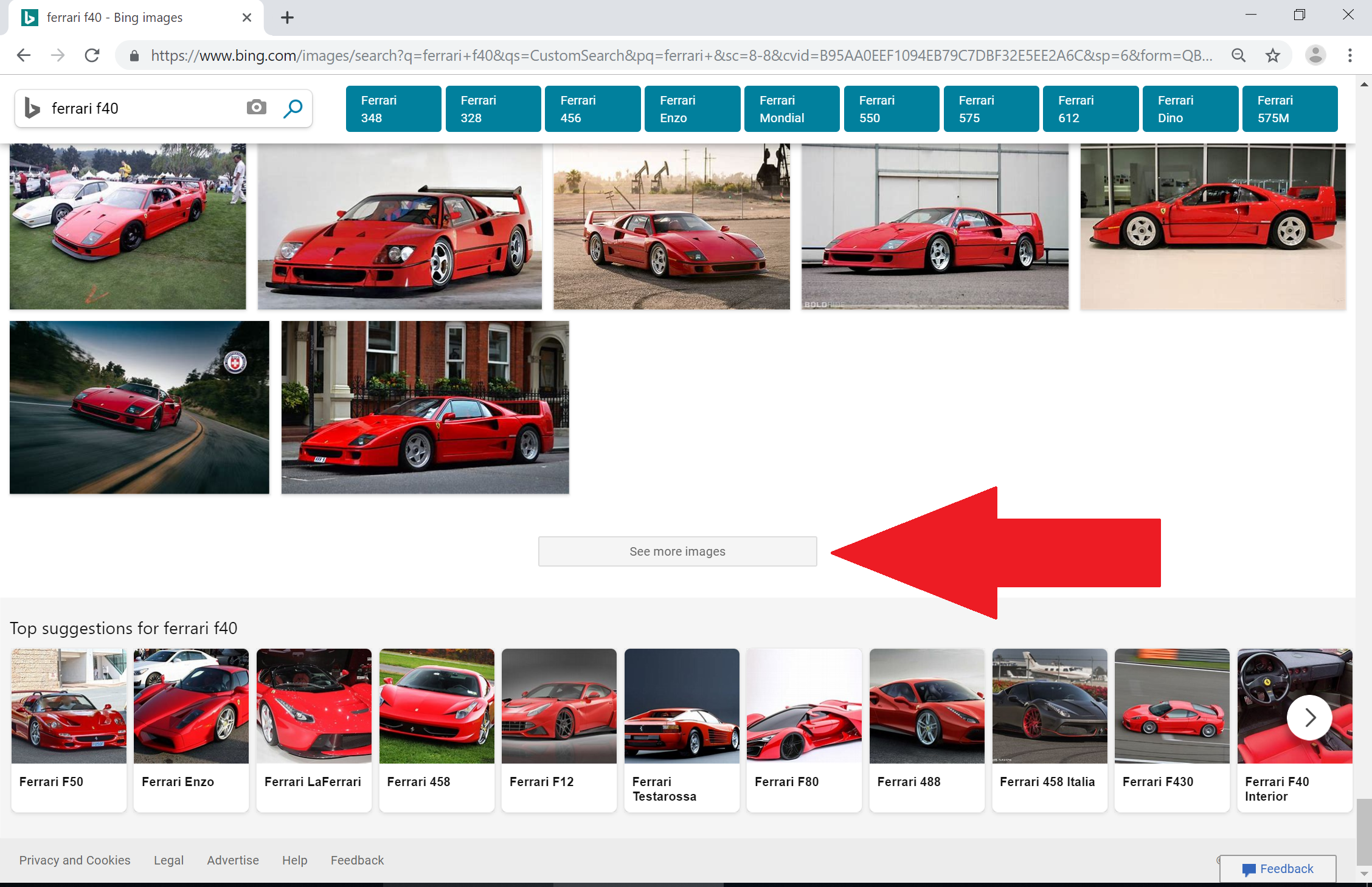Open the Chrome three-dot menu
This screenshot has width=1372, height=887.
(1349, 55)
